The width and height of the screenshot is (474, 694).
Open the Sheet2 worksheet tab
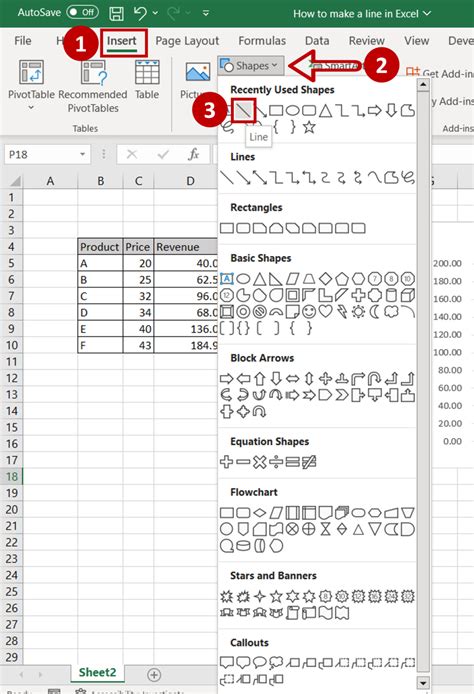(97, 672)
